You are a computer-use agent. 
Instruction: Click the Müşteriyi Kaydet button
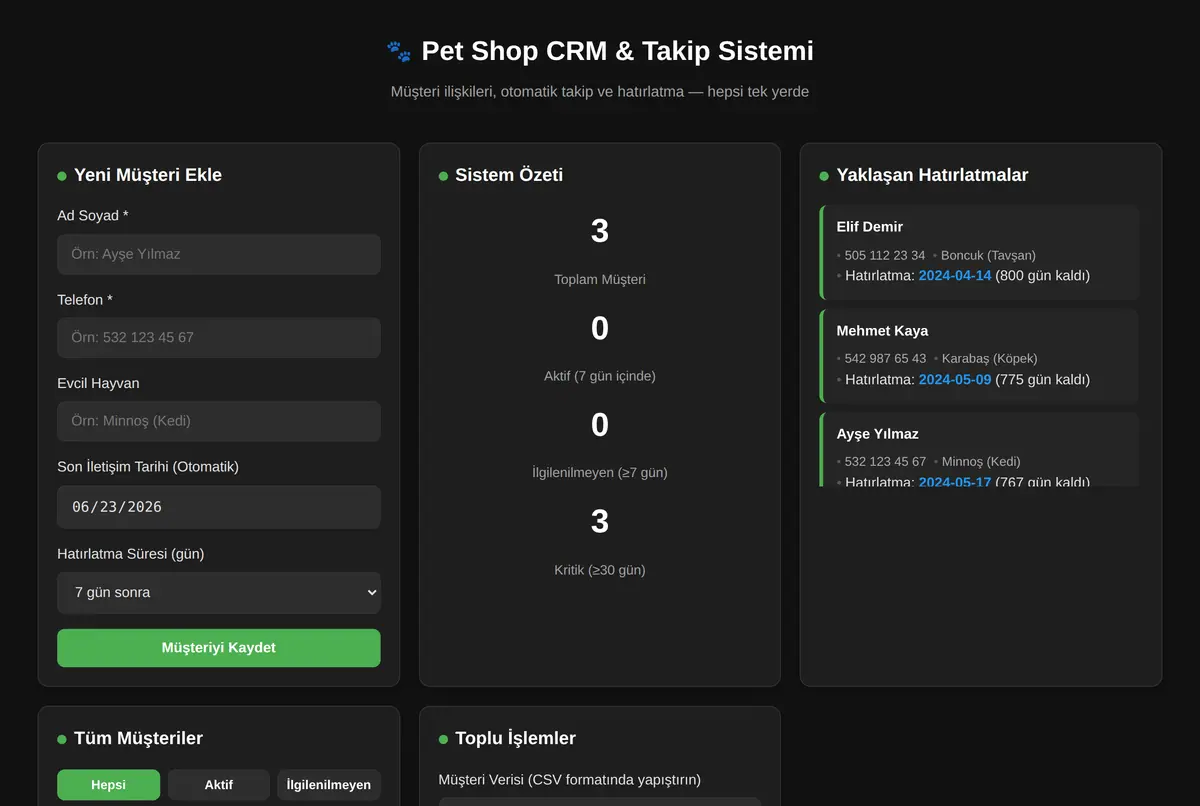tap(219, 648)
